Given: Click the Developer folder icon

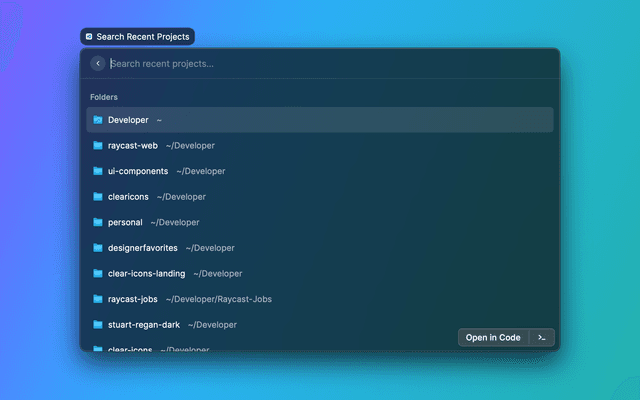Looking at the screenshot, I should (x=98, y=120).
